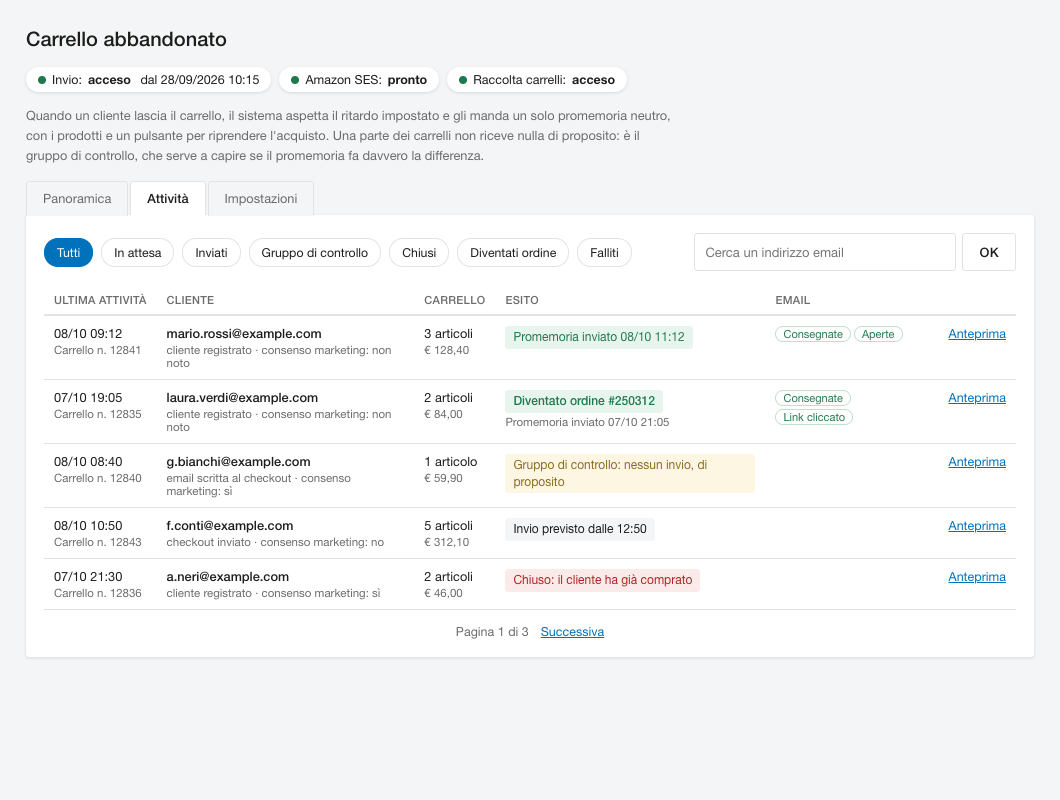Screen dimensions: 1060x800
Task: Select email laura.verdi@example.com
Action: pos(242,398)
